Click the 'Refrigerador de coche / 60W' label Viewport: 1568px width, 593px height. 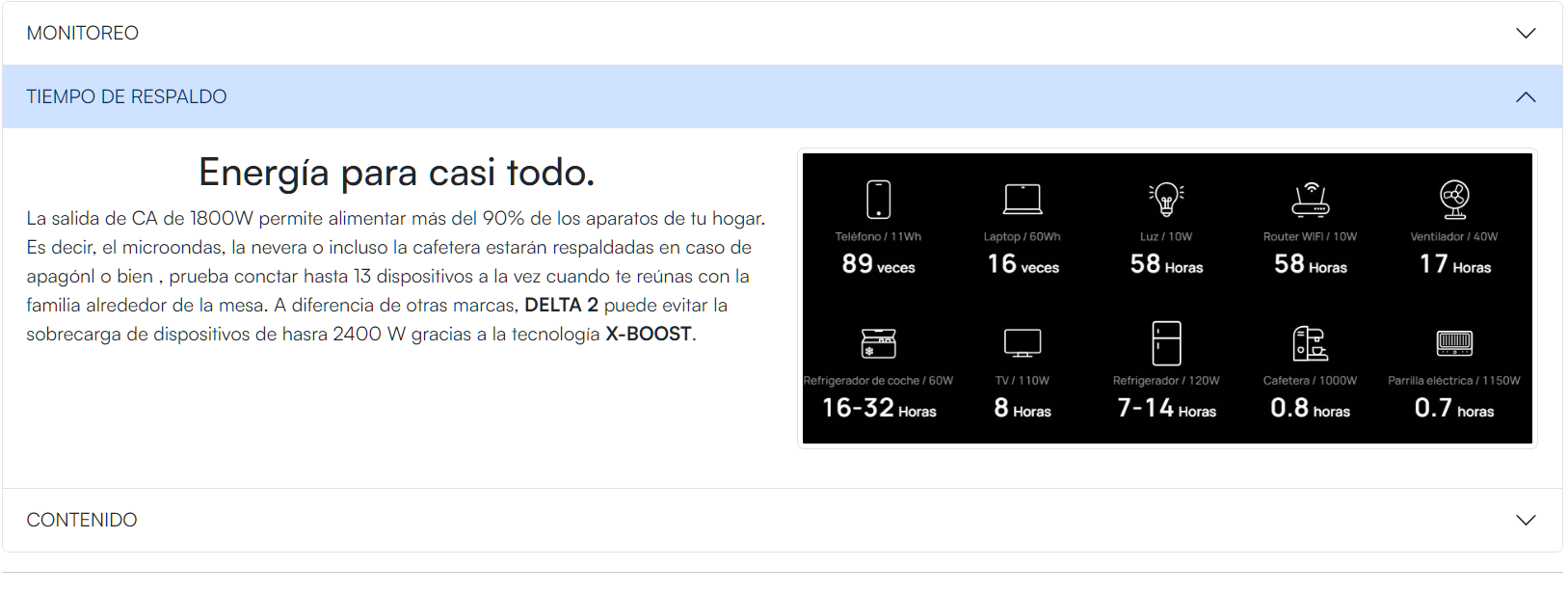click(x=878, y=381)
